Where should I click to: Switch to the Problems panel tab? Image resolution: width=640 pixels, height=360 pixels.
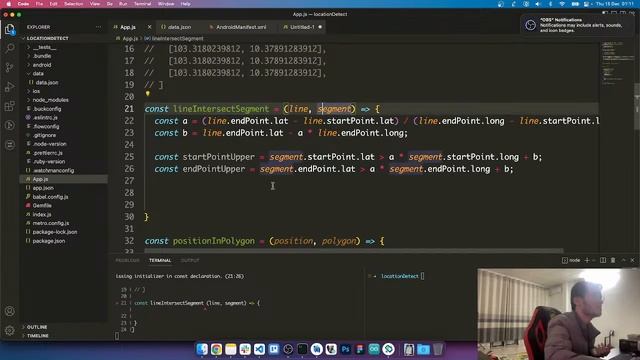(x=127, y=260)
